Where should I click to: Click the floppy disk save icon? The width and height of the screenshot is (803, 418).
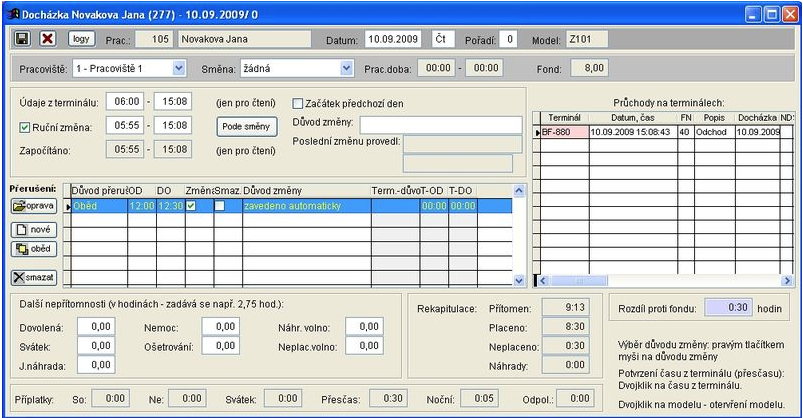(22, 38)
